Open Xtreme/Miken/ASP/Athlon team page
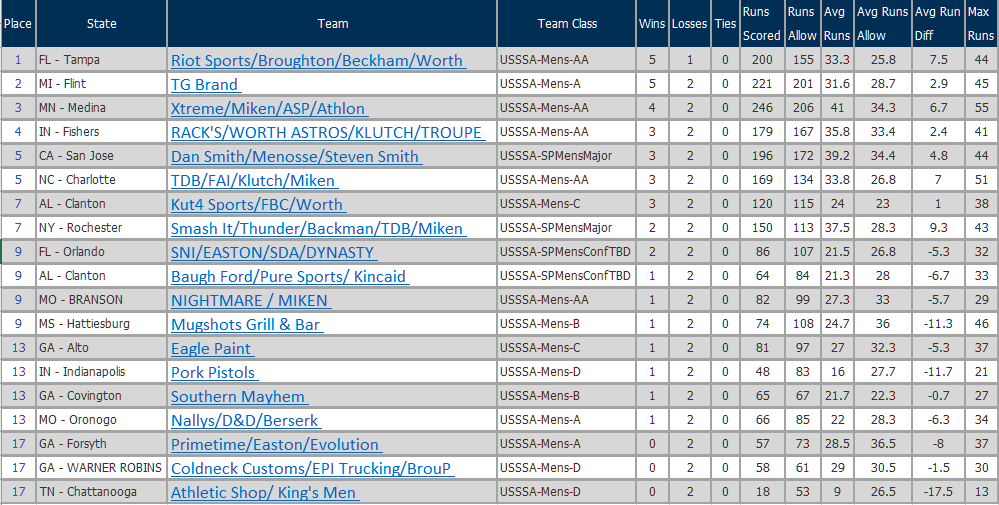This screenshot has width=999, height=505. (270, 108)
